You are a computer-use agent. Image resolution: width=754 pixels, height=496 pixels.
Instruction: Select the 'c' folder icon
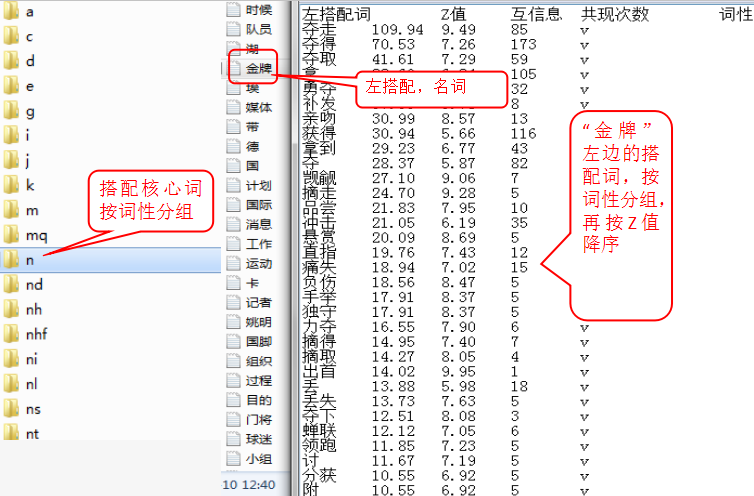click(x=11, y=36)
